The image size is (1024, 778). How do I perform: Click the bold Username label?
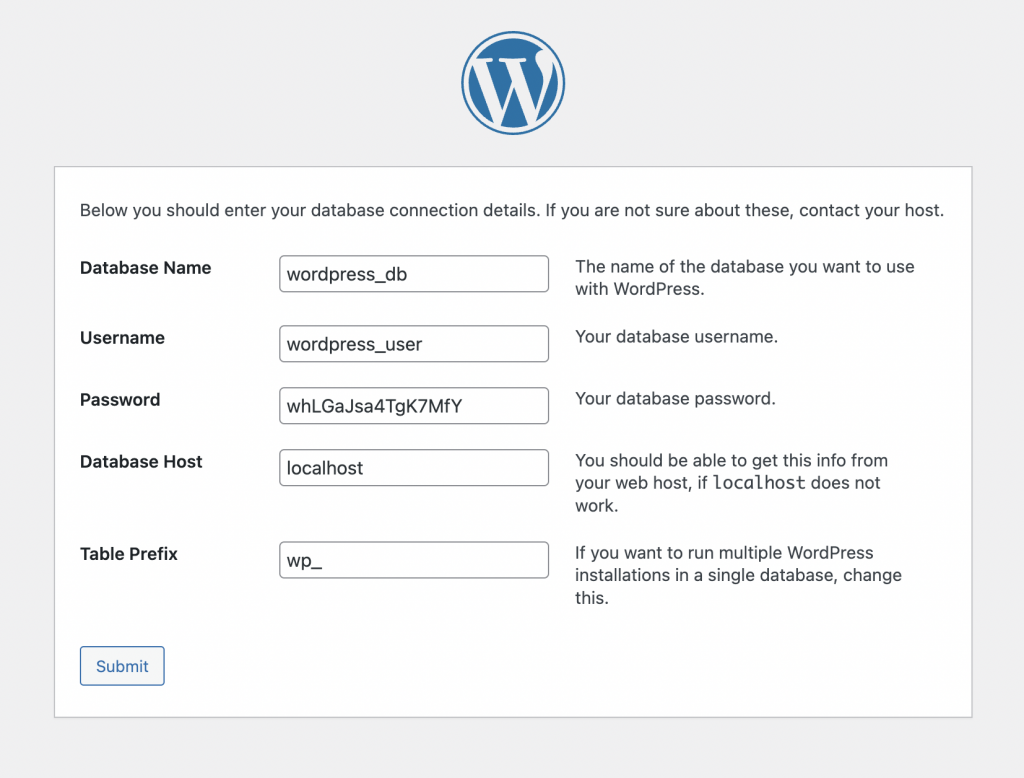122,338
